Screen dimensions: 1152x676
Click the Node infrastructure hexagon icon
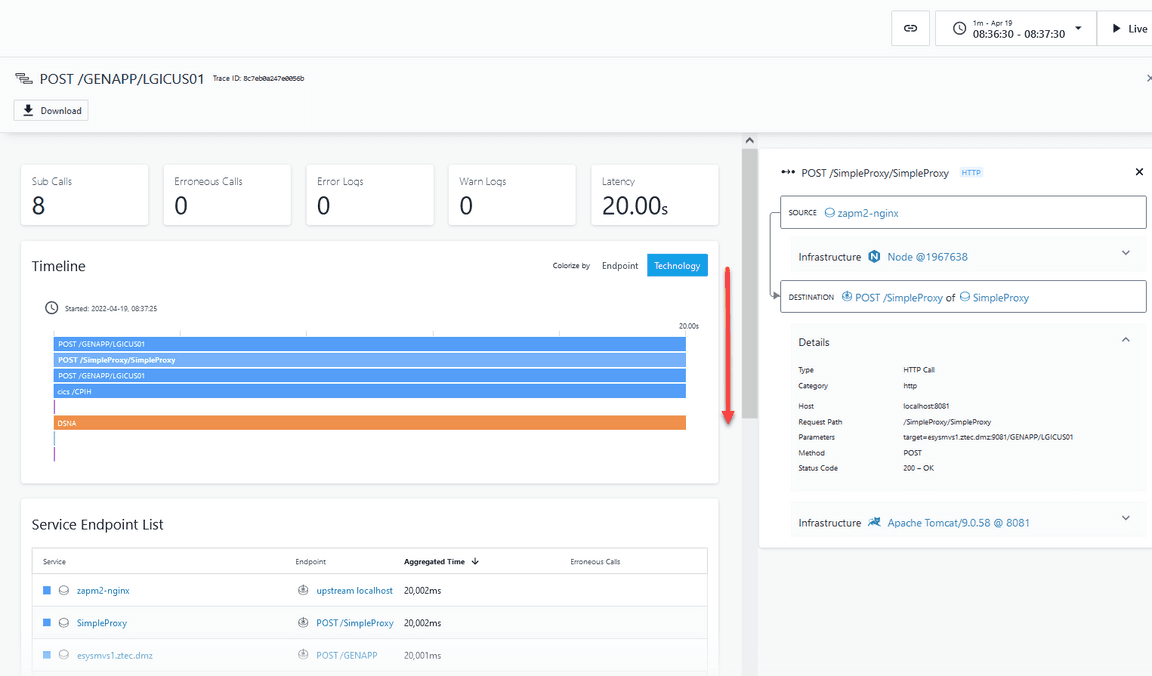[x=874, y=257]
